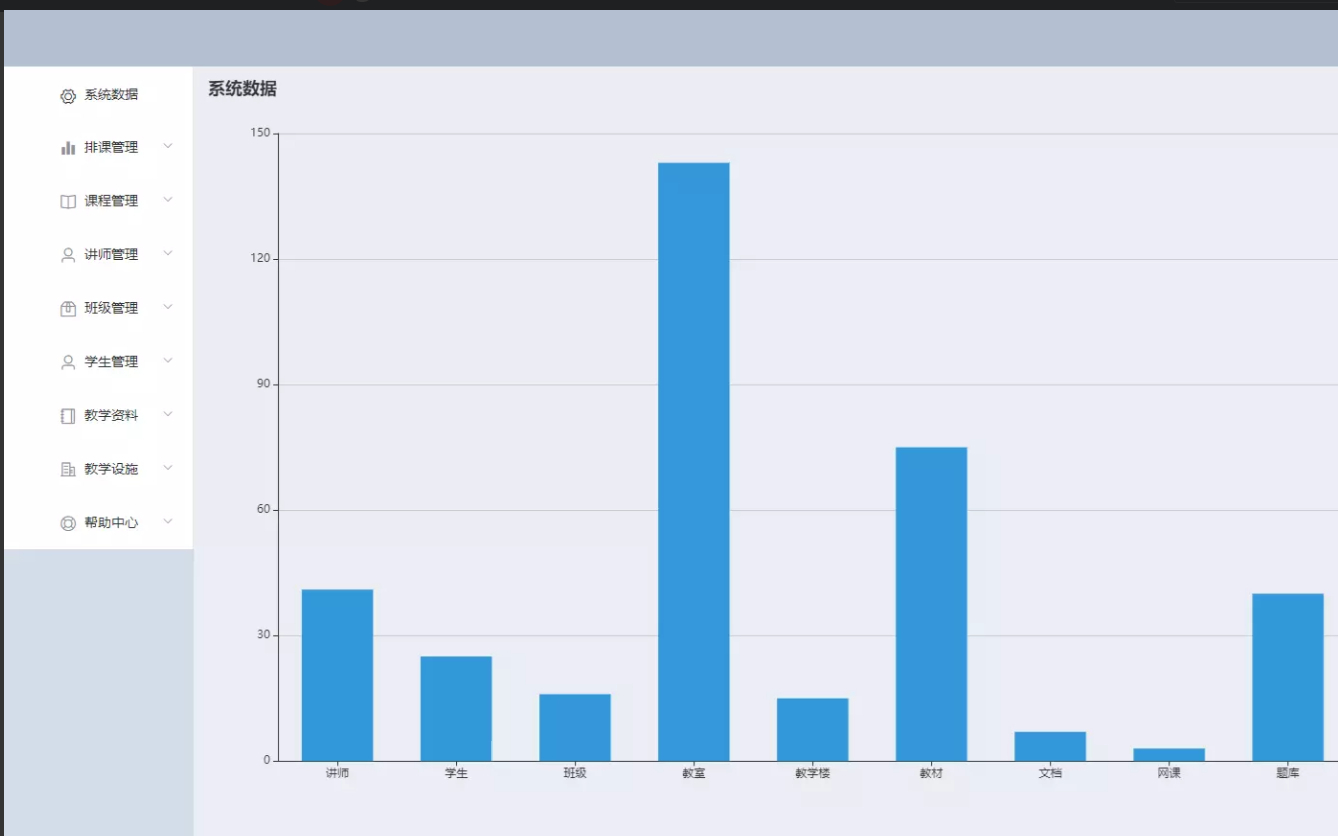The height and width of the screenshot is (836, 1338).
Task: Click the gear icon beside 系统数据
Action: (68, 96)
